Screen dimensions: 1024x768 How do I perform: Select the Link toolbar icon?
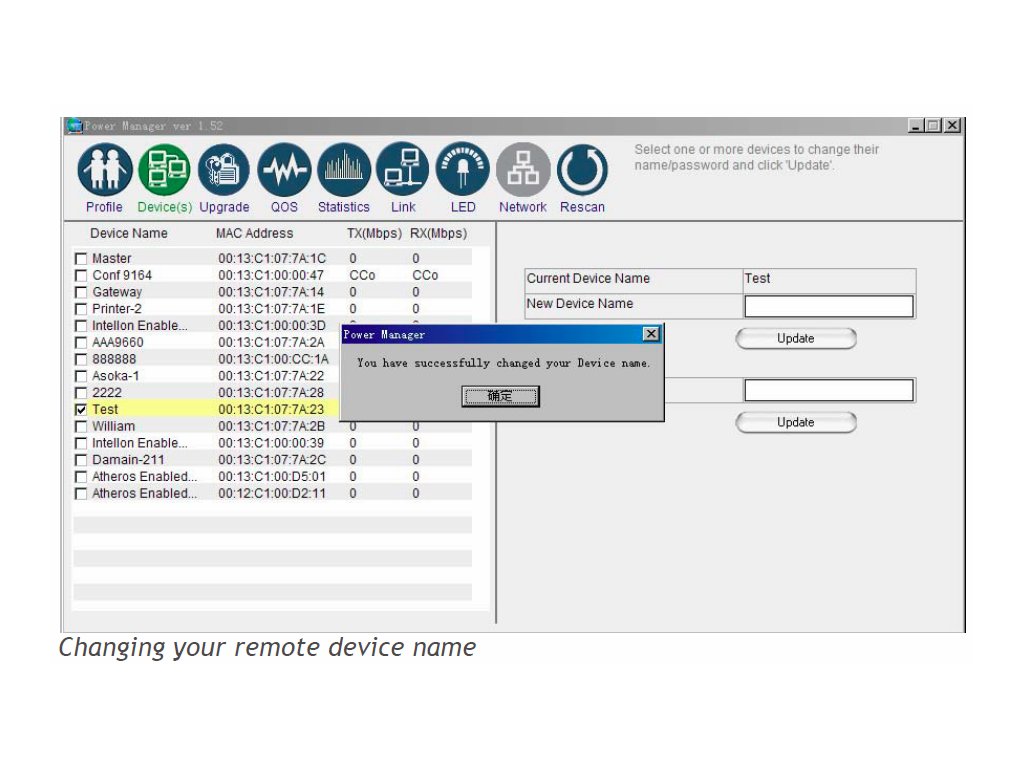point(403,170)
